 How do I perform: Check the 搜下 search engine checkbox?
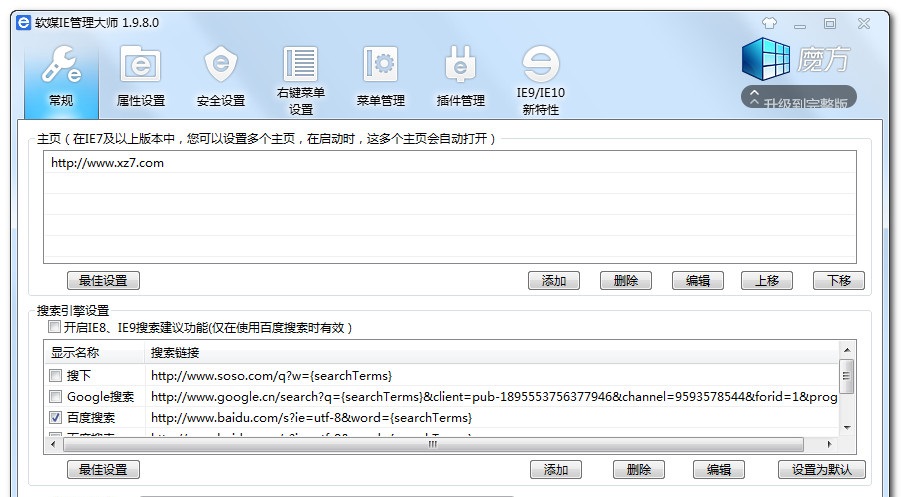pos(55,376)
